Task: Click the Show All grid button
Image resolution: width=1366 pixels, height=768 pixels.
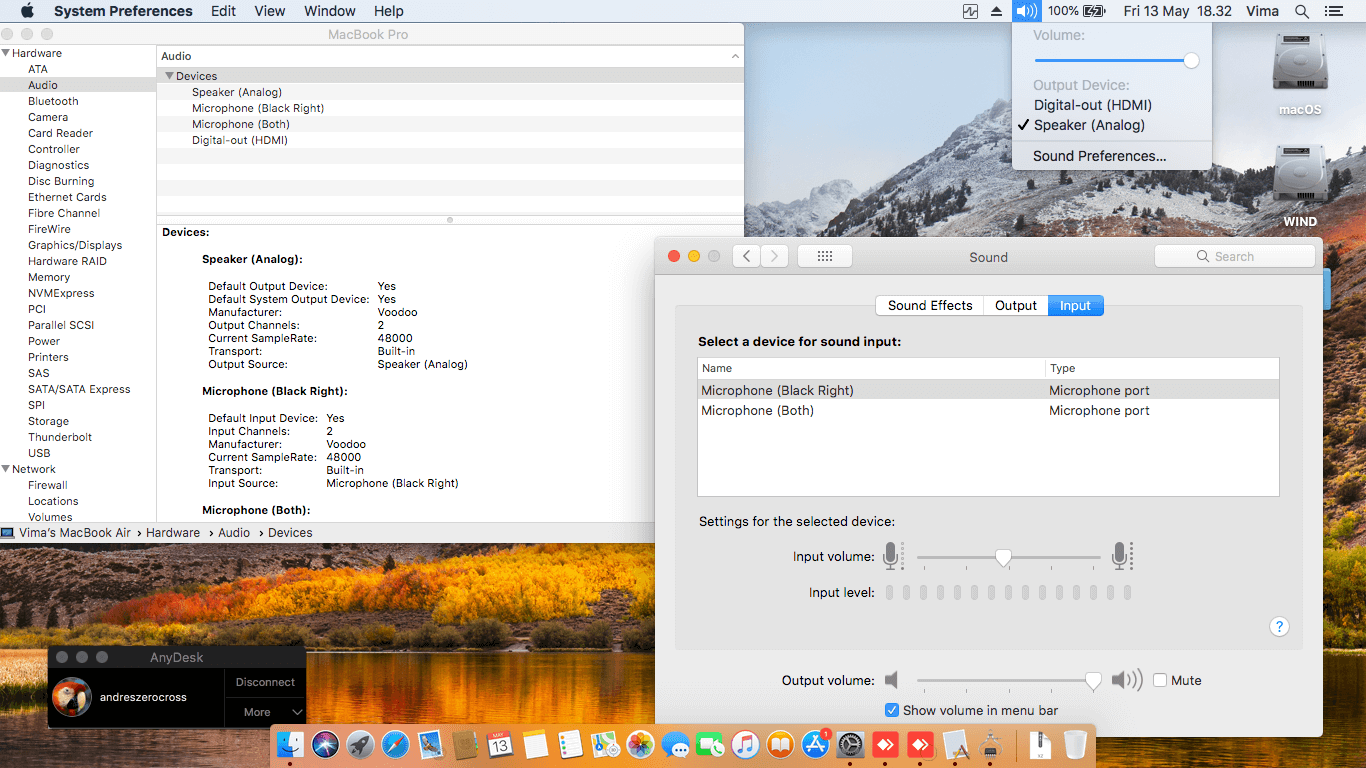Action: [x=825, y=257]
